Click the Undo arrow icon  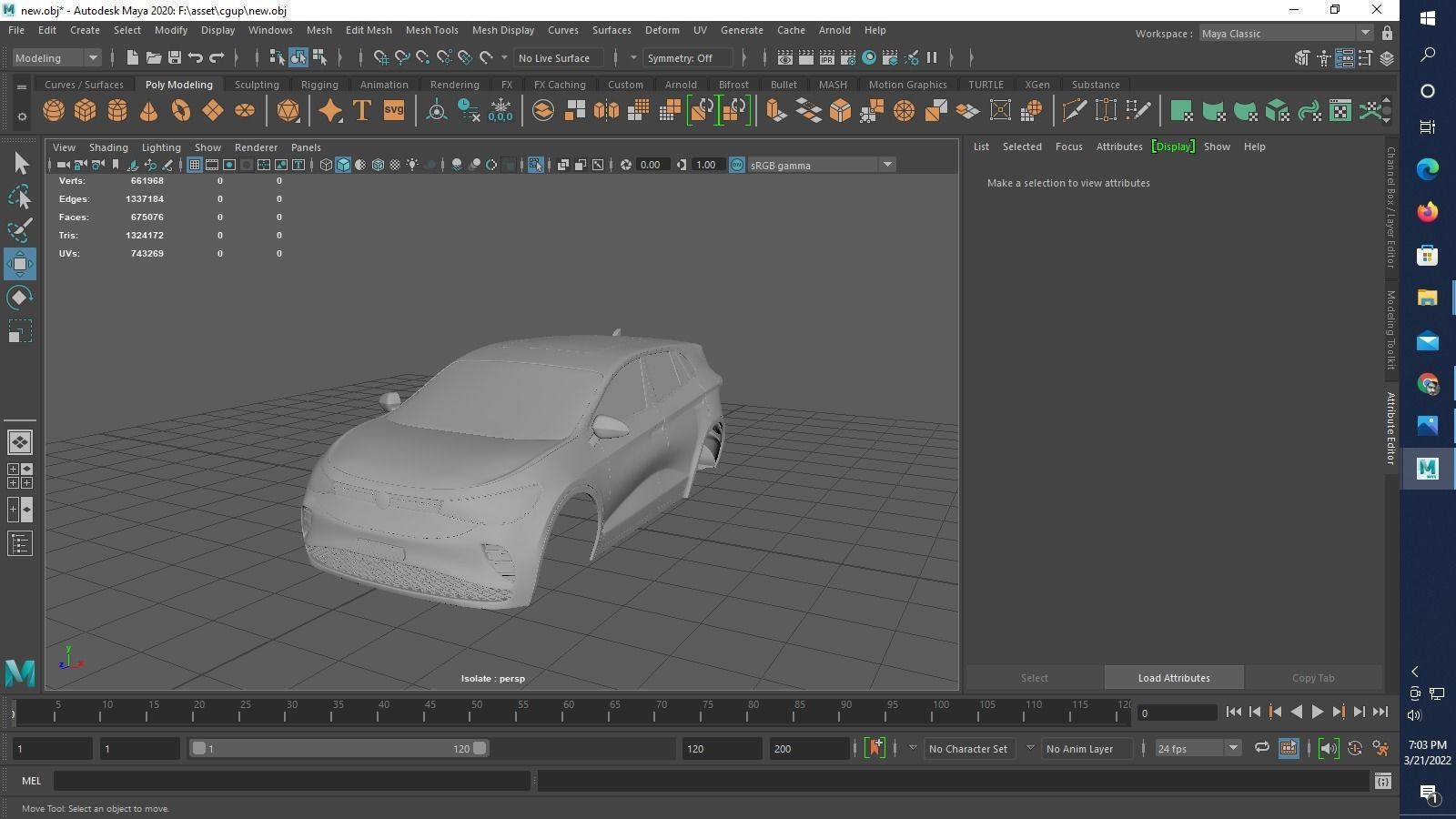[x=196, y=57]
